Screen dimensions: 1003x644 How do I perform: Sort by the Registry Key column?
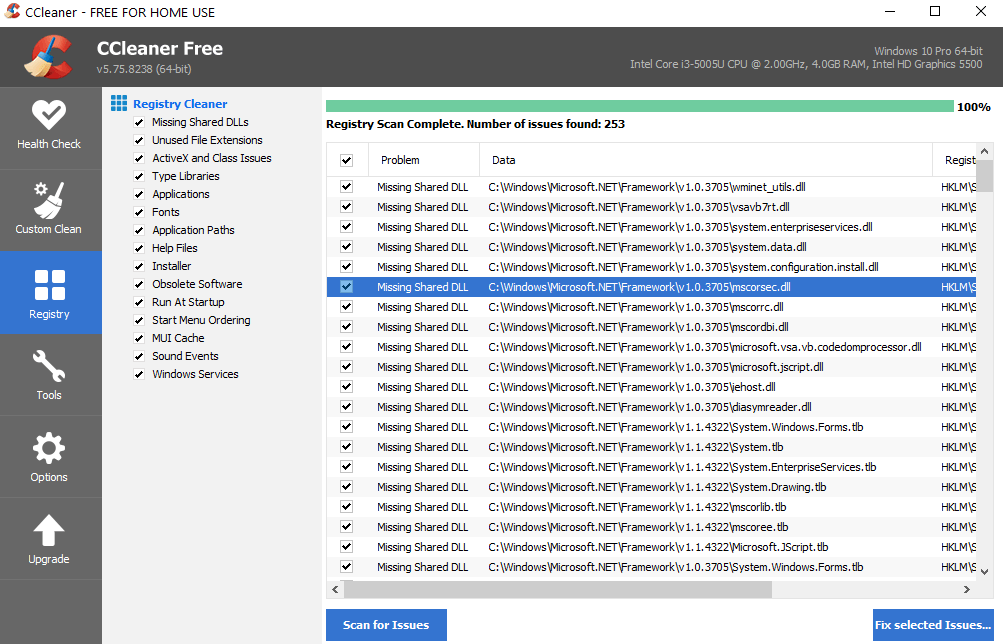(954, 160)
